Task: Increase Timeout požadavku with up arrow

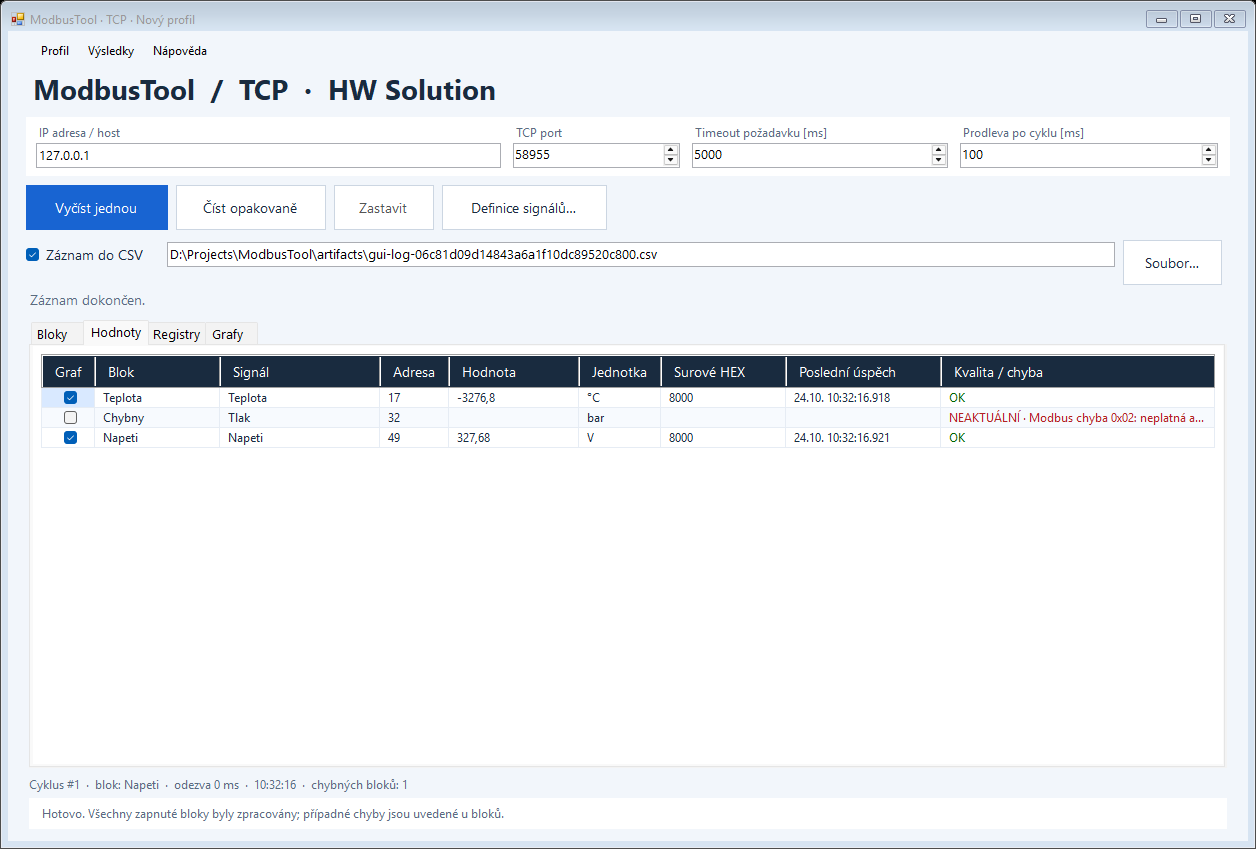Action: point(939,150)
